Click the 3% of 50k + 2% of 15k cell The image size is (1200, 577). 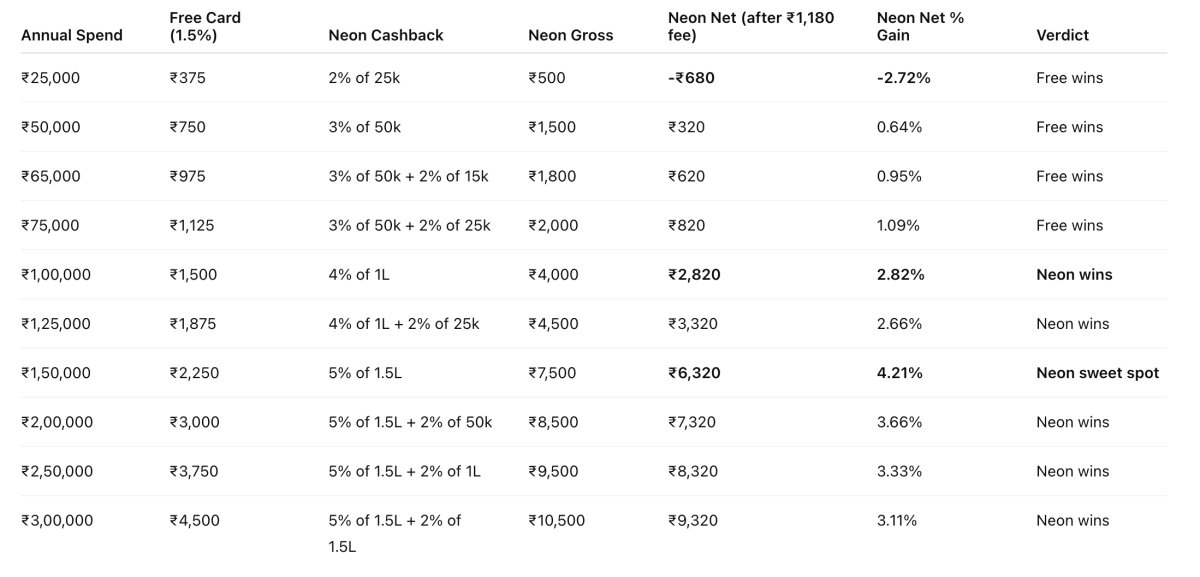tap(408, 177)
